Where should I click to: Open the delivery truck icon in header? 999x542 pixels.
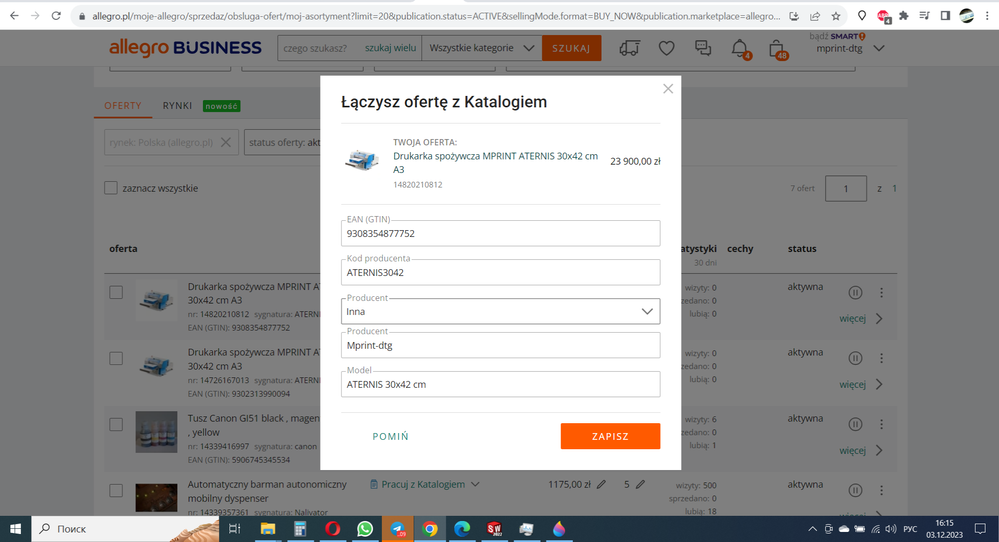629,48
